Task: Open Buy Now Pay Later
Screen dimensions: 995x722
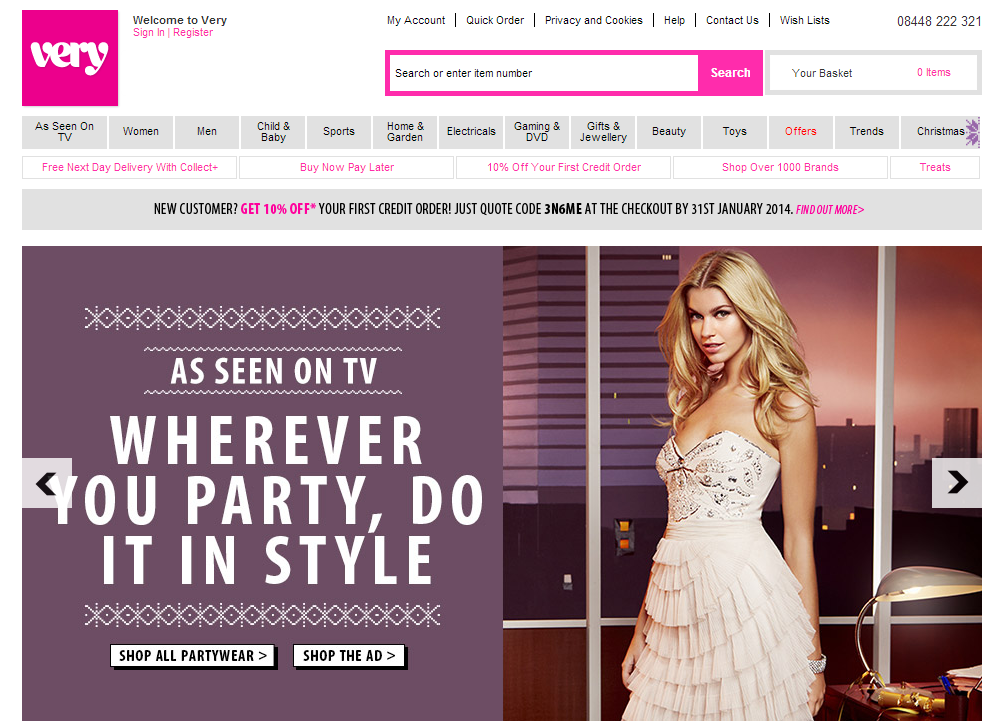Action: 346,167
